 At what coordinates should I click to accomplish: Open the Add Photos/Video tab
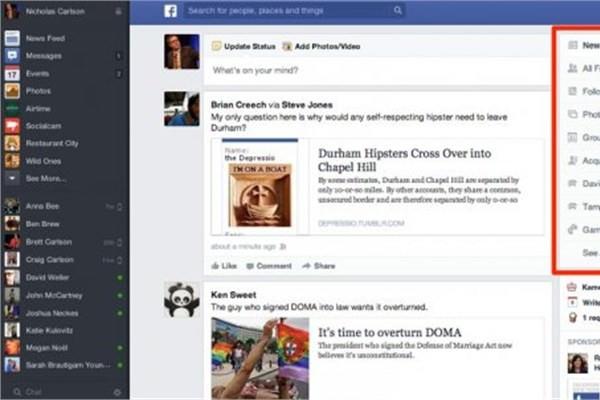(x=321, y=46)
